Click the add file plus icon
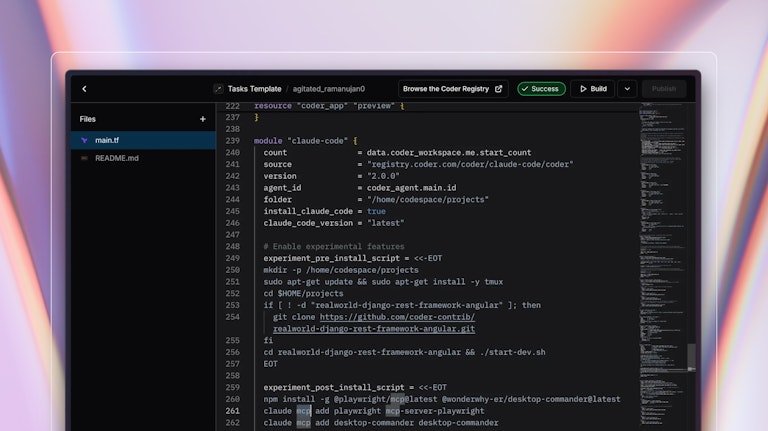Screen dimensions: 768x431 click(x=203, y=119)
